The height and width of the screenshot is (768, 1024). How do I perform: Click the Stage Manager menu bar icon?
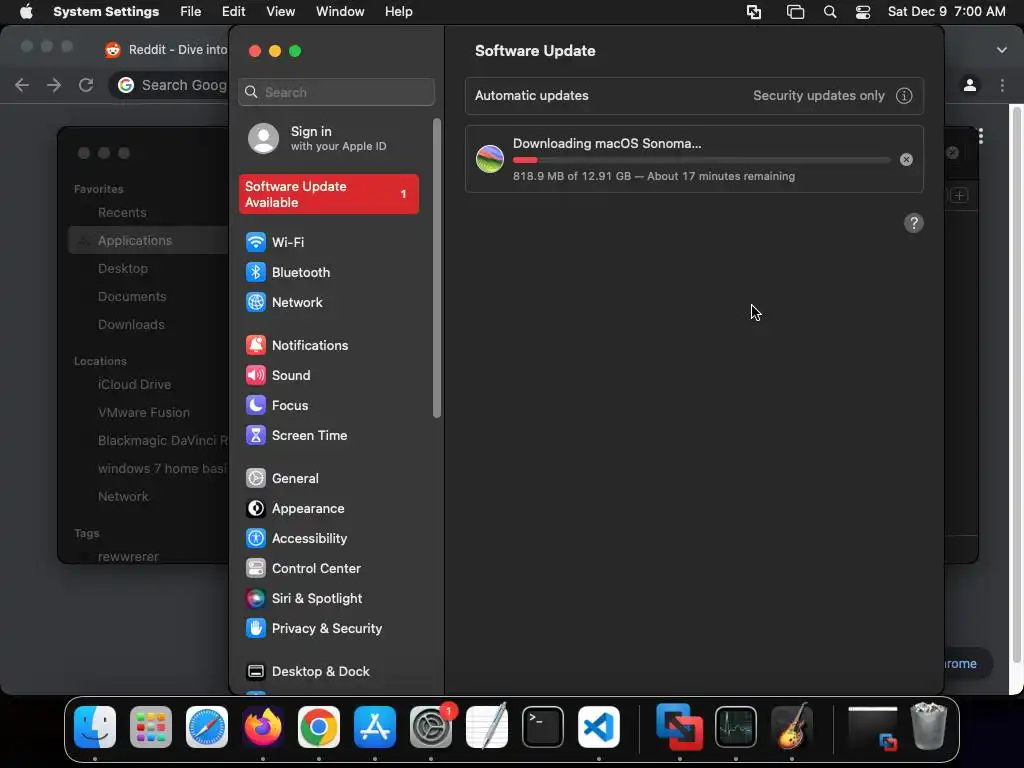pyautogui.click(x=795, y=12)
